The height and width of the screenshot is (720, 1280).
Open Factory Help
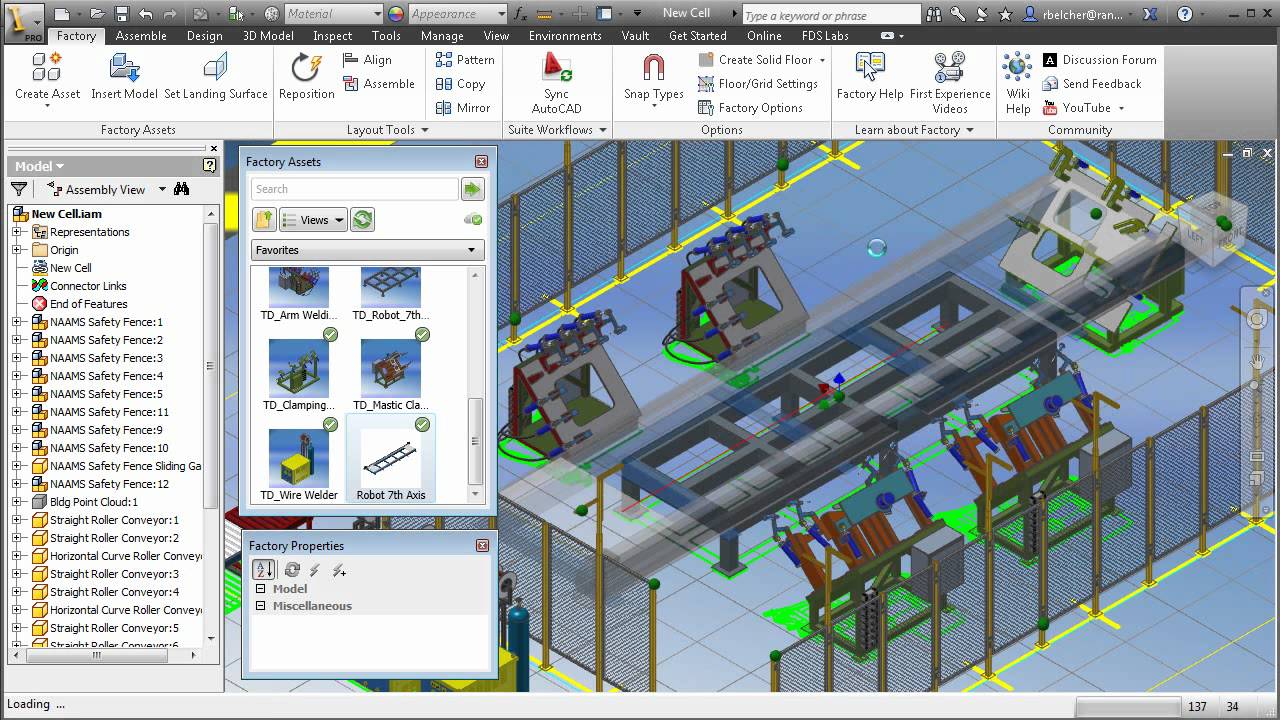point(870,77)
